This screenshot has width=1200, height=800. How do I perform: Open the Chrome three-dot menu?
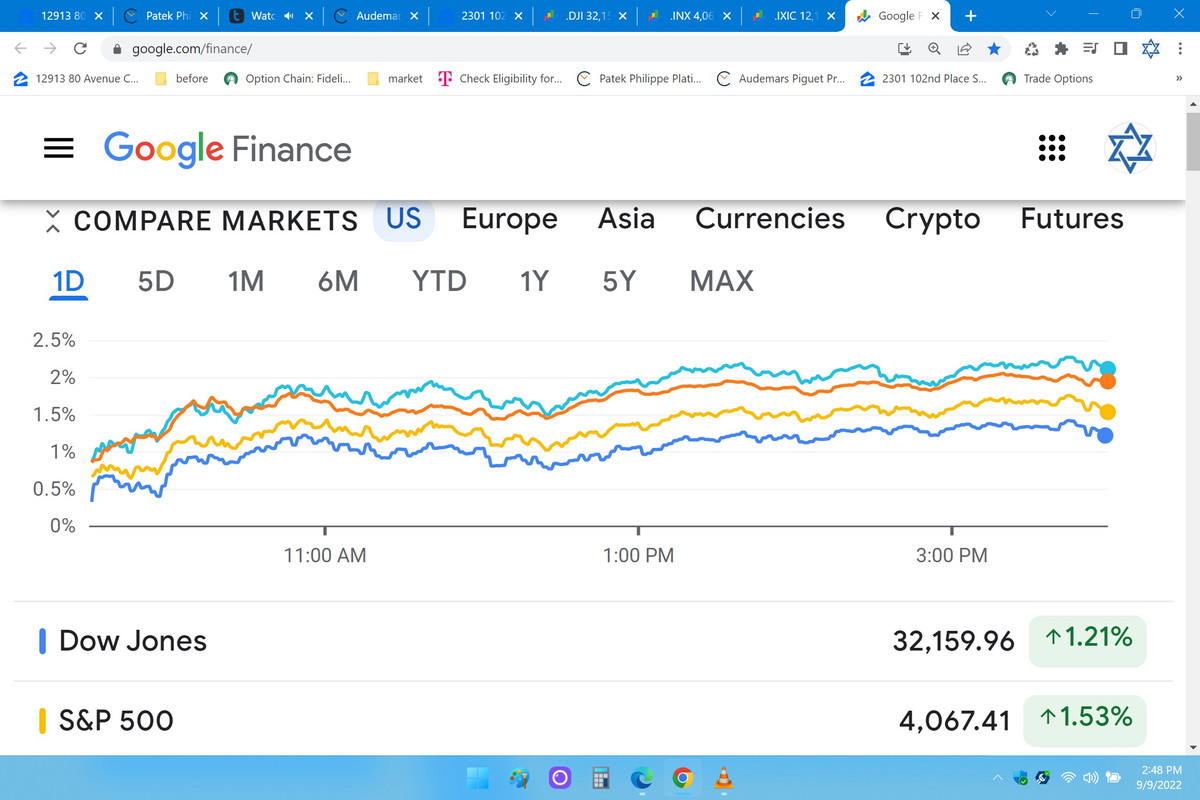coord(1180,48)
